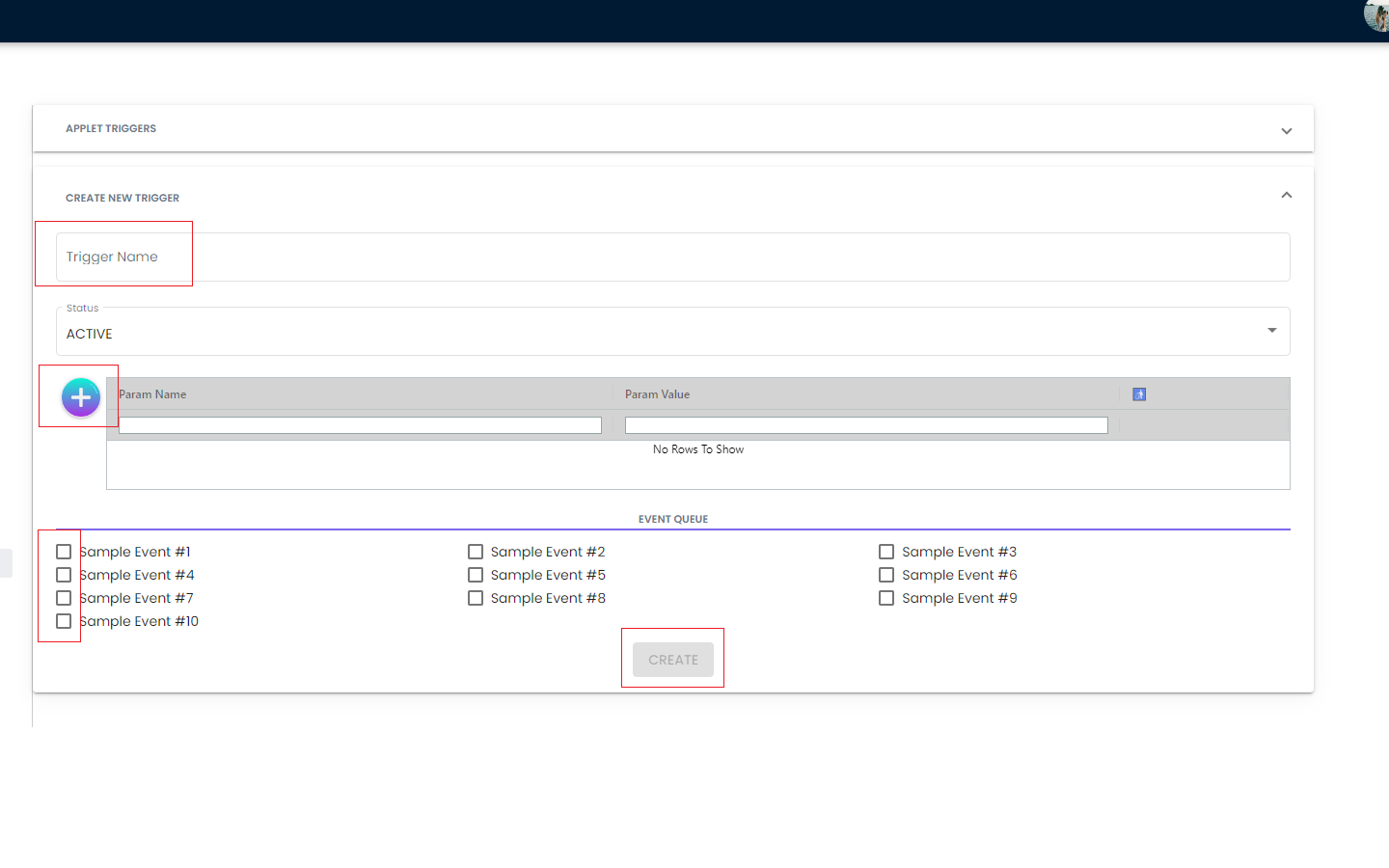Image resolution: width=1389 pixels, height=868 pixels.
Task: Check the Sample Event #1 checkbox
Action: (x=64, y=552)
